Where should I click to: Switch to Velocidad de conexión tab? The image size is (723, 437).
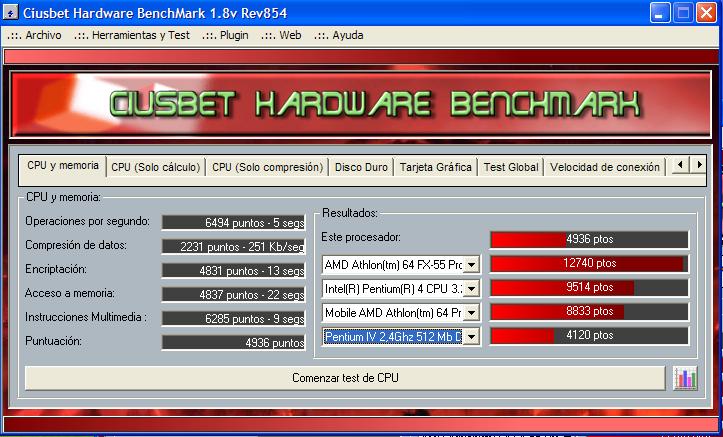coord(604,167)
